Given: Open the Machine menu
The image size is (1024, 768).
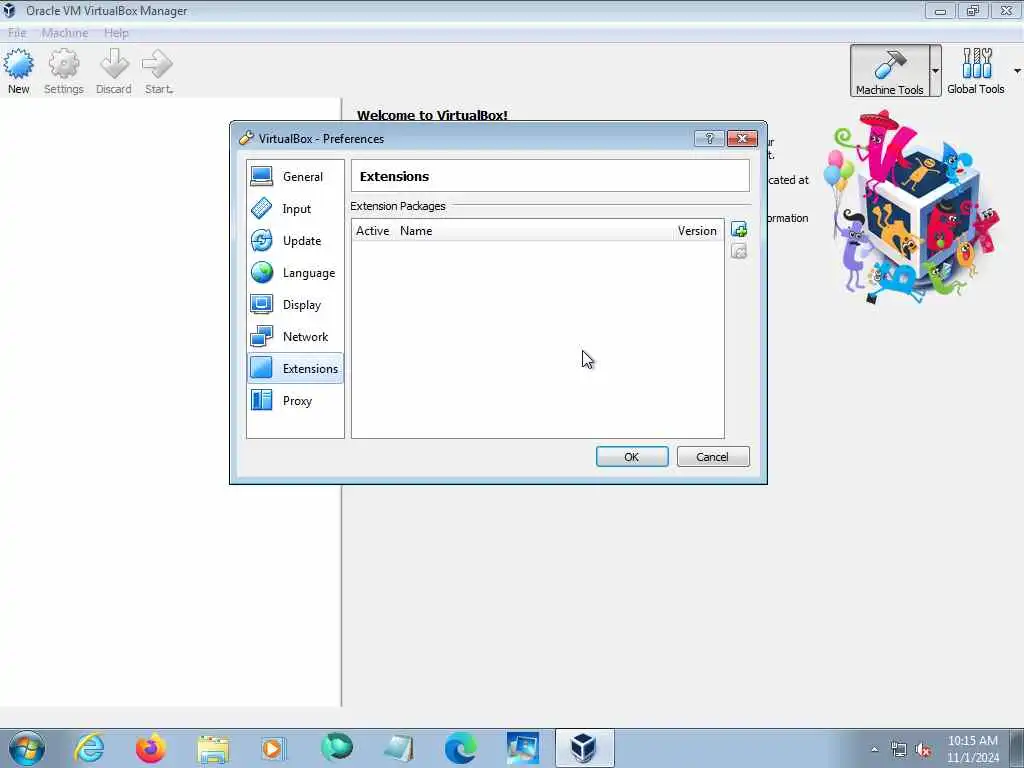Looking at the screenshot, I should [x=65, y=33].
